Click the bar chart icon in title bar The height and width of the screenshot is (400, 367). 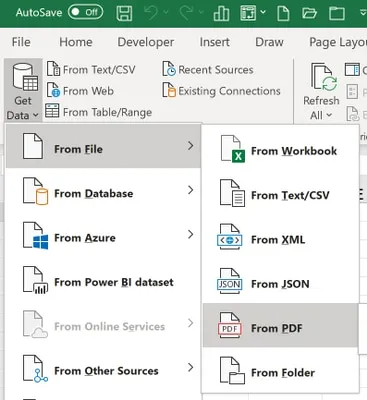pos(221,13)
